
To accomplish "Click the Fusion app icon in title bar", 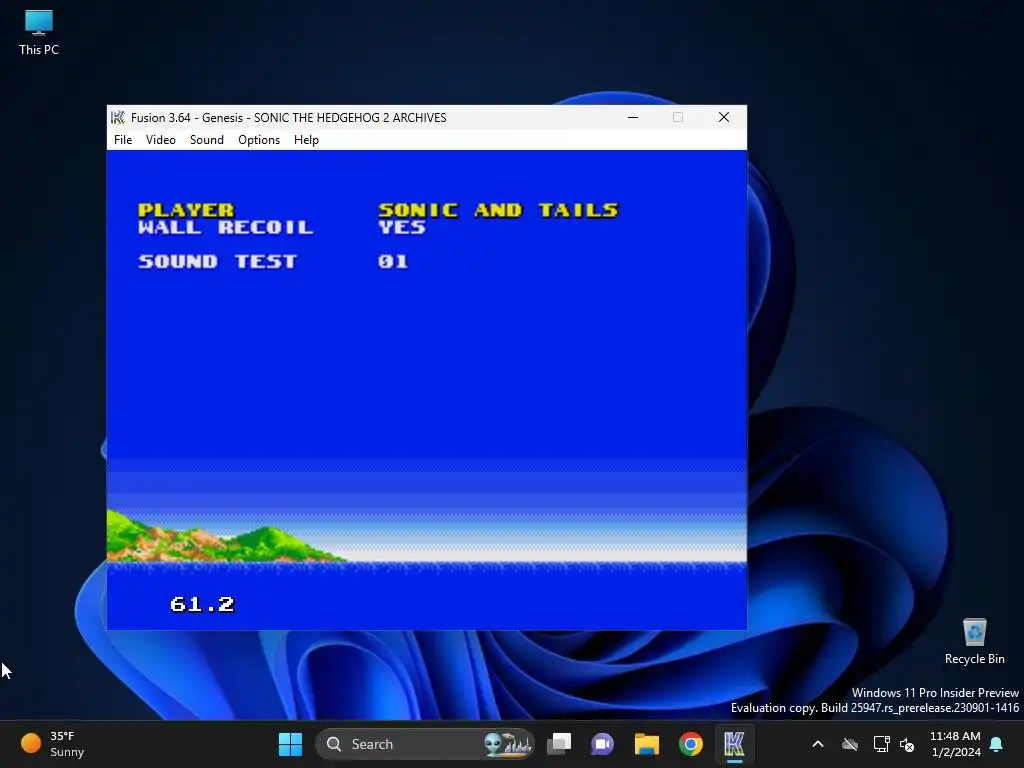I will [x=118, y=118].
